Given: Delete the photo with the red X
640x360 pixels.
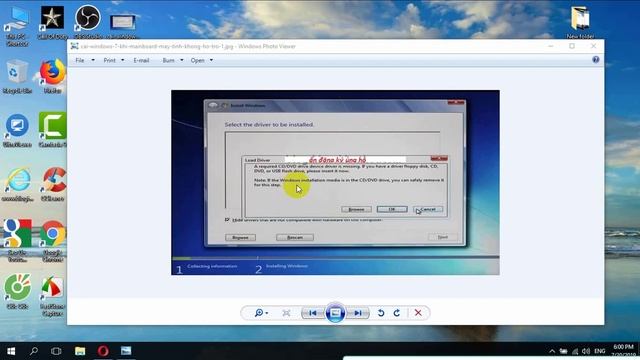Looking at the screenshot, I should tap(418, 313).
